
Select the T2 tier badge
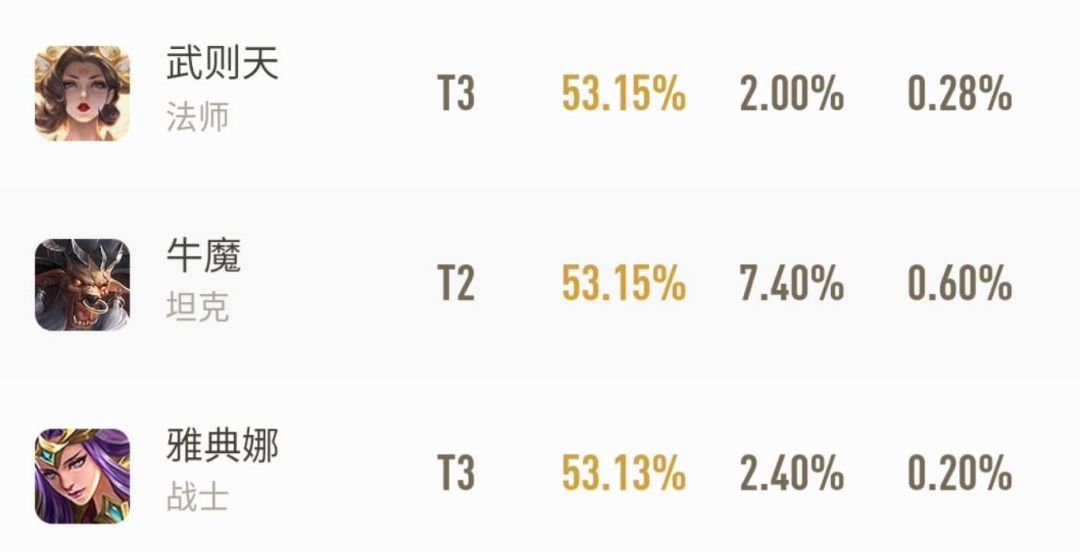tap(456, 285)
